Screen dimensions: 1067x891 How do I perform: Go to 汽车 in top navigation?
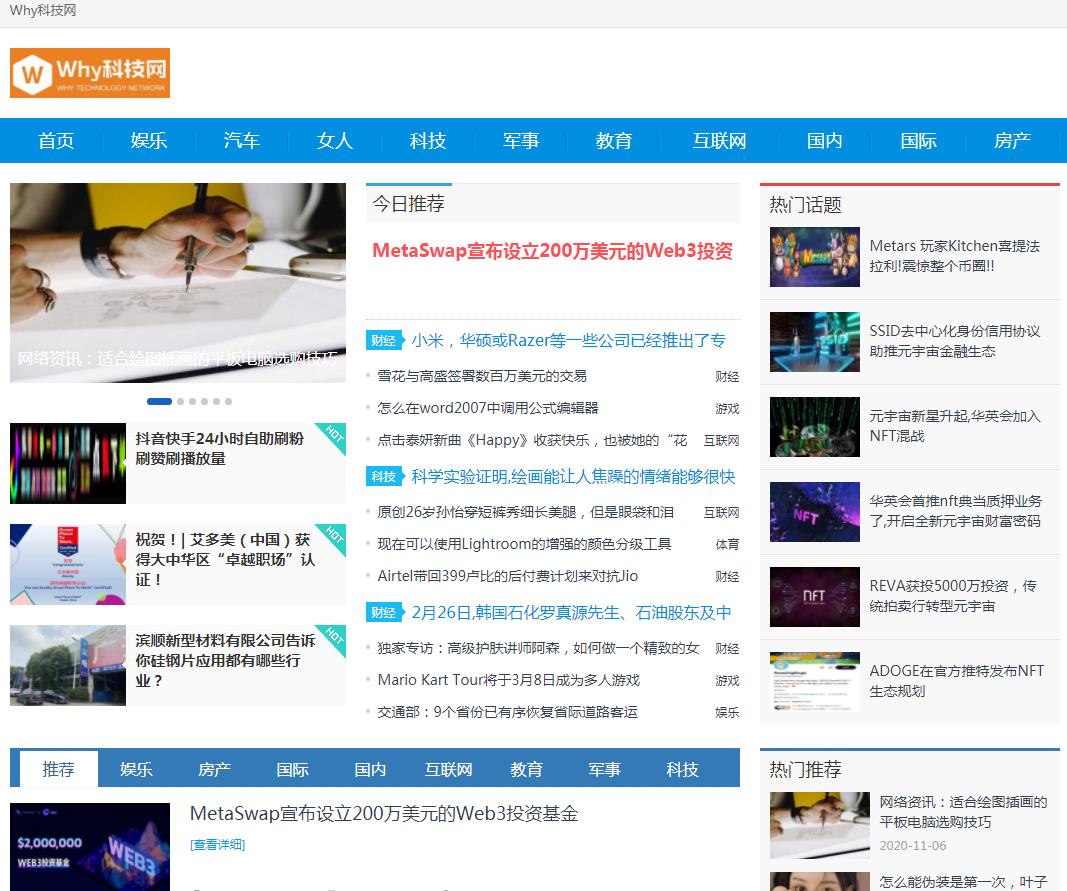tap(242, 140)
